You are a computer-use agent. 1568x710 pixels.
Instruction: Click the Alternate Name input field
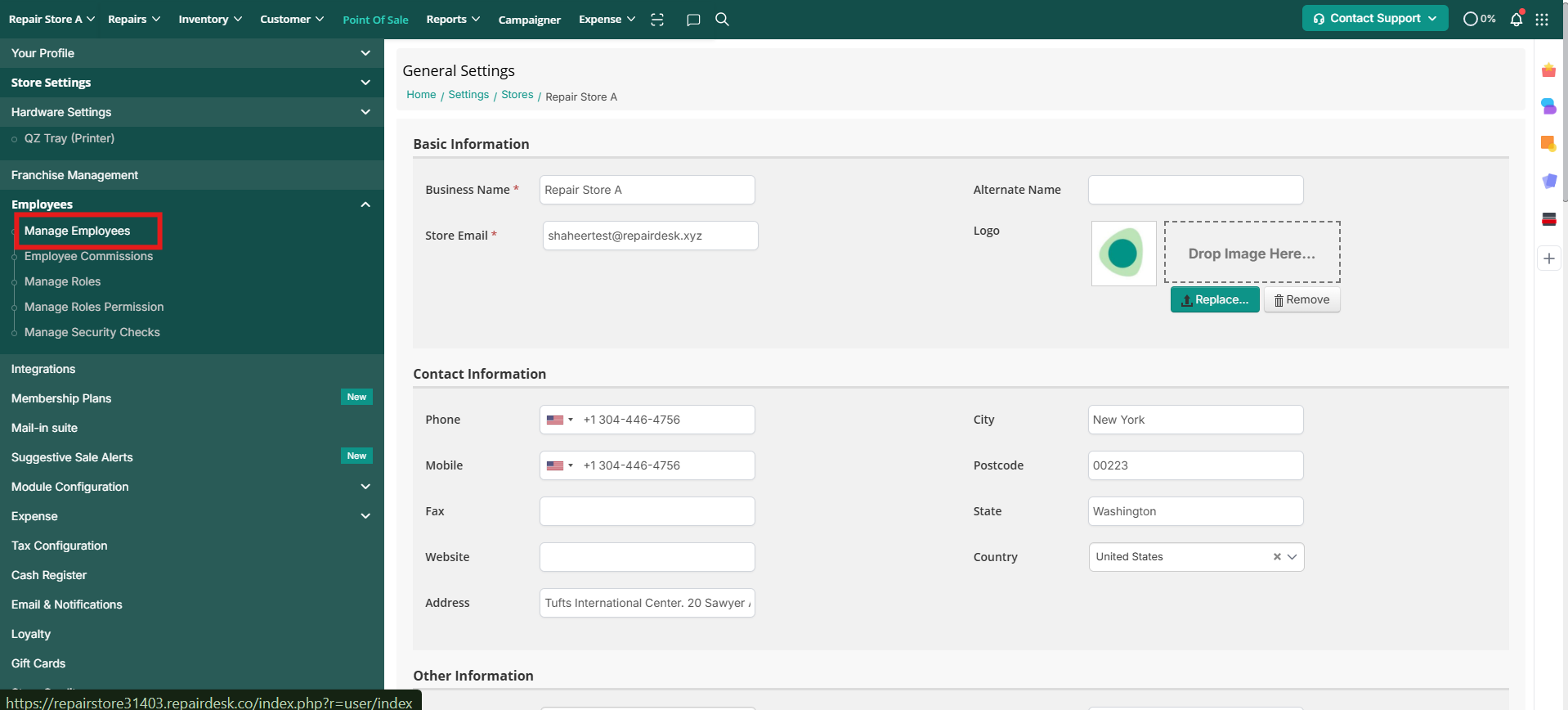1195,190
